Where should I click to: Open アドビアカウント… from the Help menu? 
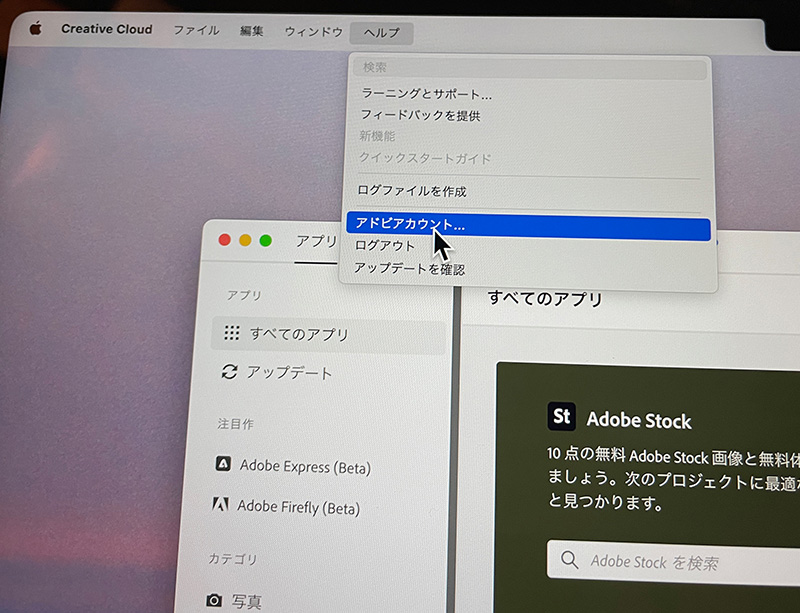click(x=528, y=228)
